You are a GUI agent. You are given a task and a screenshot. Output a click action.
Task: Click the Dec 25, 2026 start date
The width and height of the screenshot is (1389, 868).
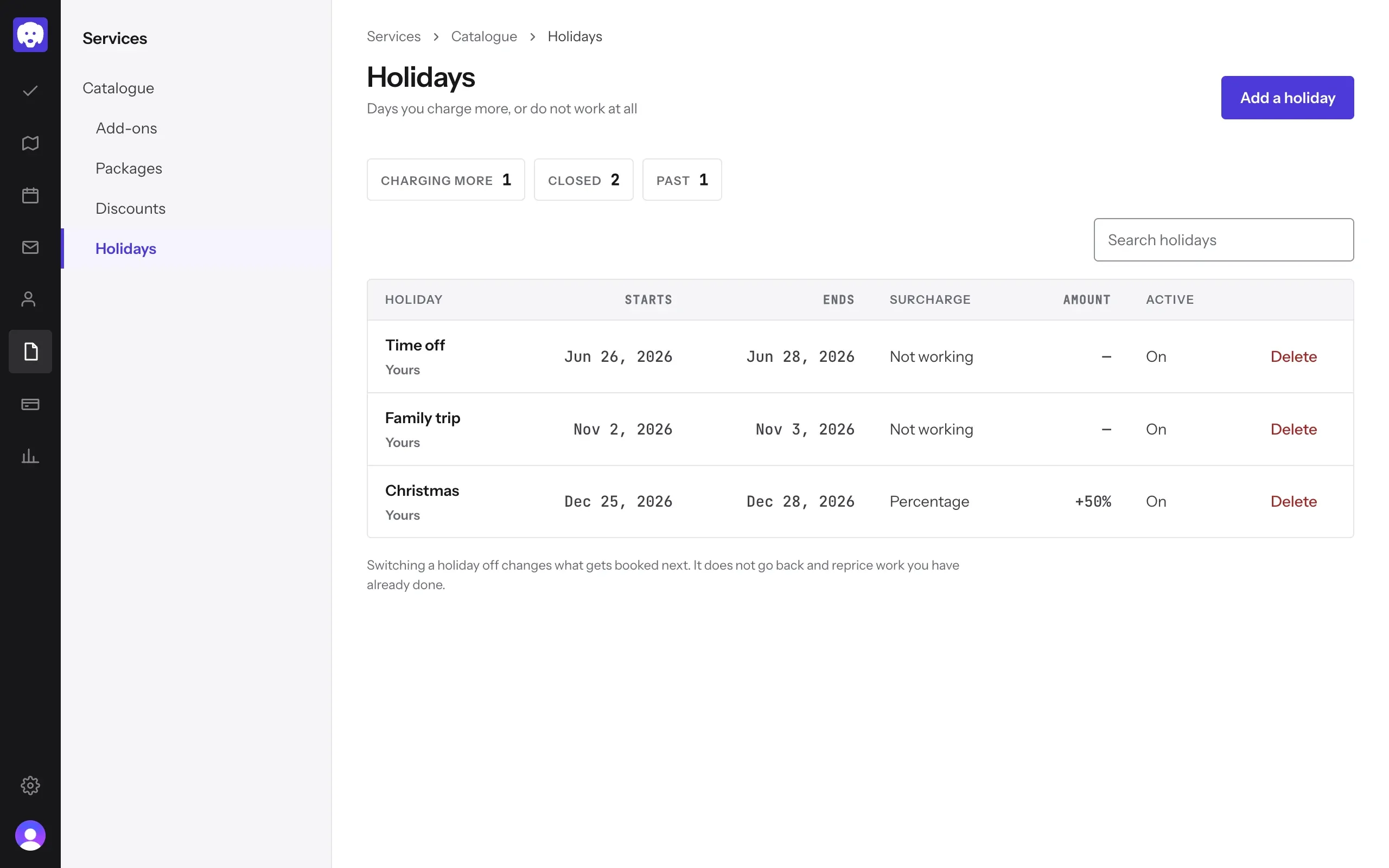coord(618,502)
